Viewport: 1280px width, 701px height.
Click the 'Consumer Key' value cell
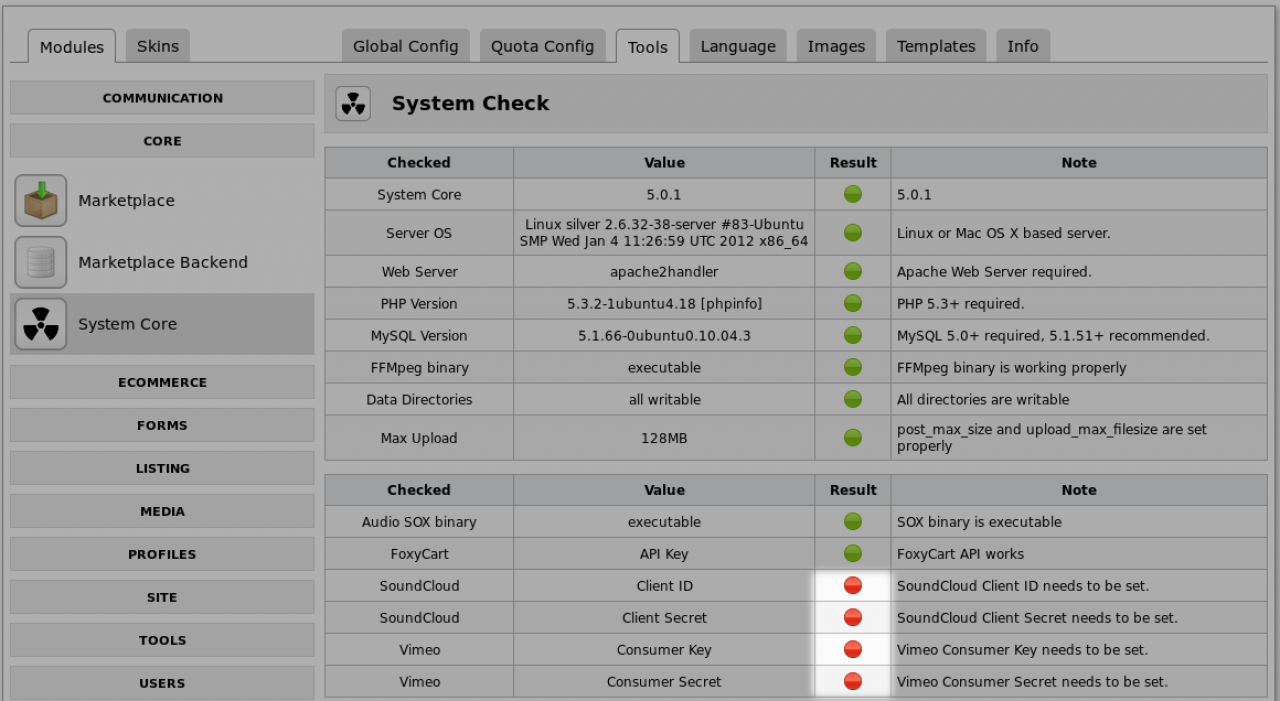point(664,650)
